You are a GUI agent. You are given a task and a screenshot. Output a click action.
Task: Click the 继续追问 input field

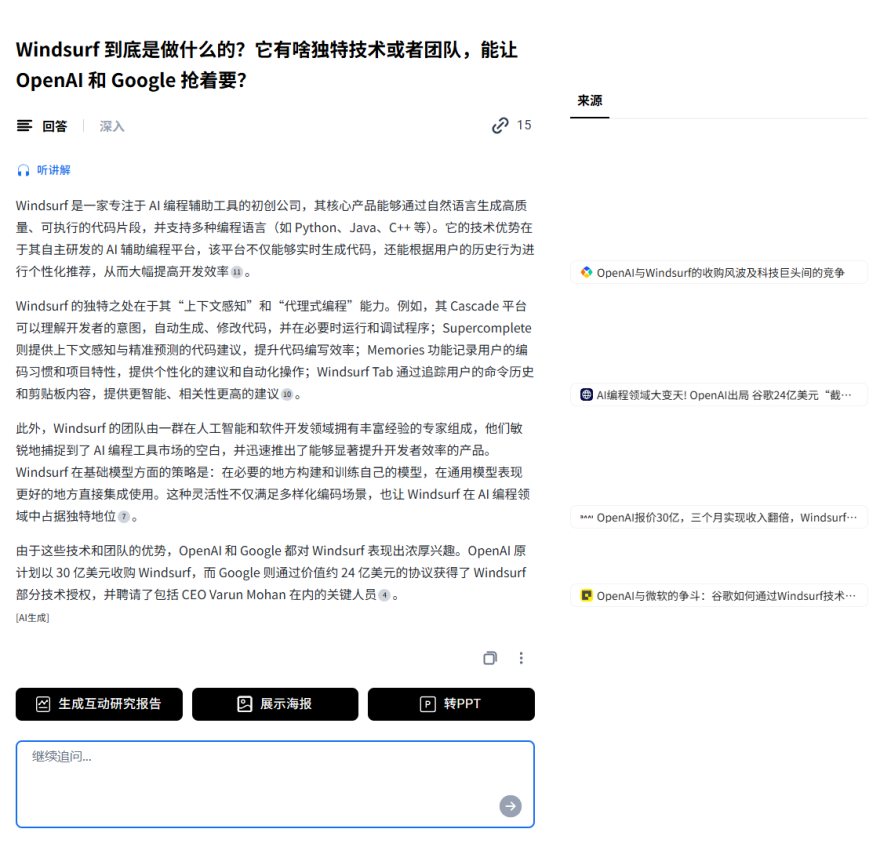tap(275, 784)
